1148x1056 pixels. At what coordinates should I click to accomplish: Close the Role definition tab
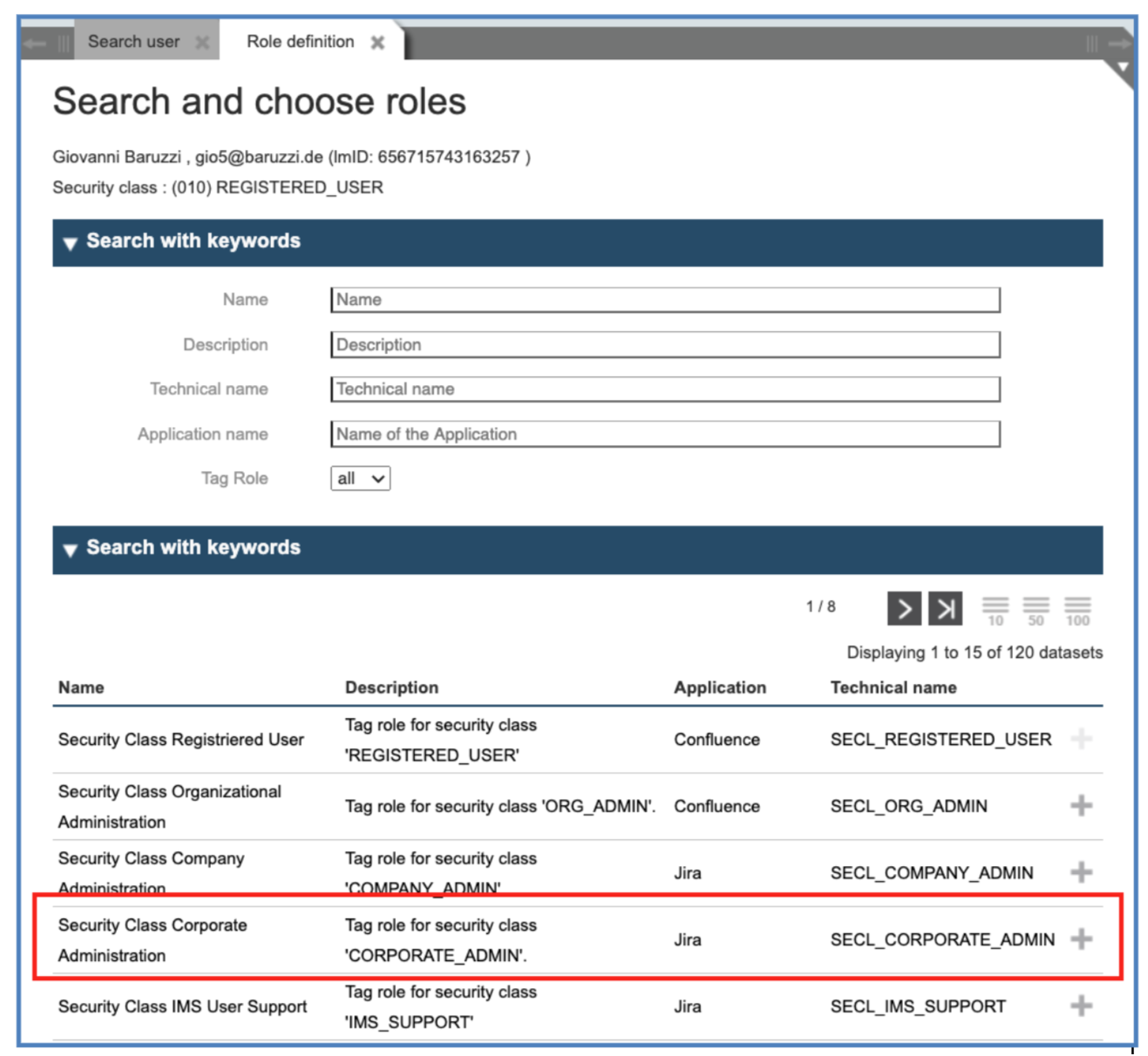(377, 43)
